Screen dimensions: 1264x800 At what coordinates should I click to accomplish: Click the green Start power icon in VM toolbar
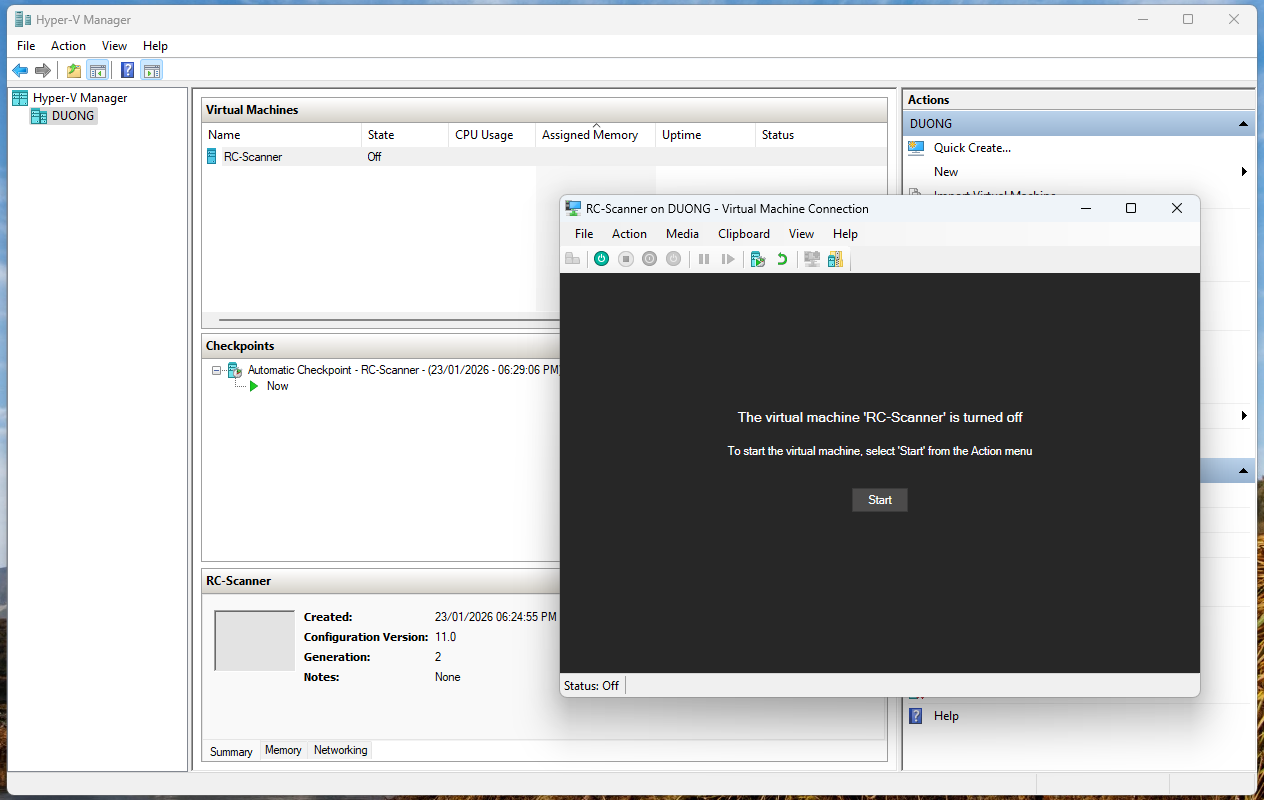pos(601,259)
